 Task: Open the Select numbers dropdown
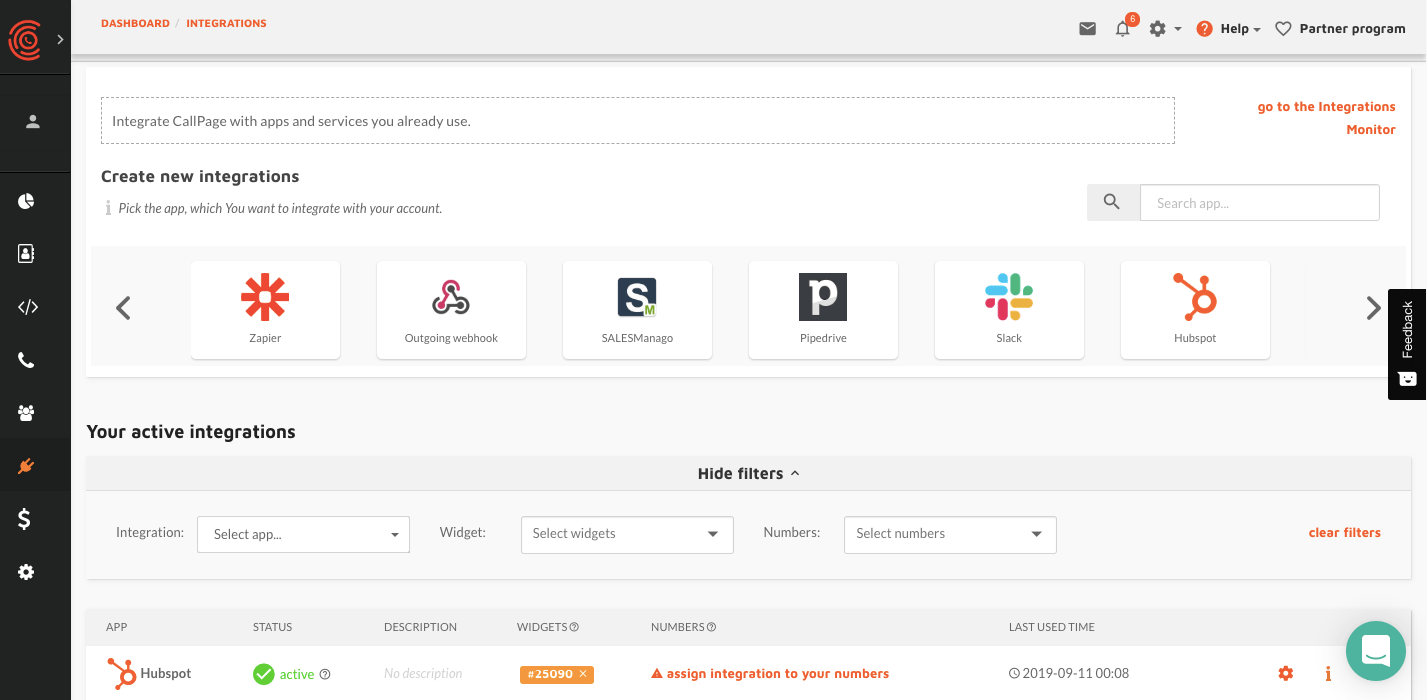[950, 534]
